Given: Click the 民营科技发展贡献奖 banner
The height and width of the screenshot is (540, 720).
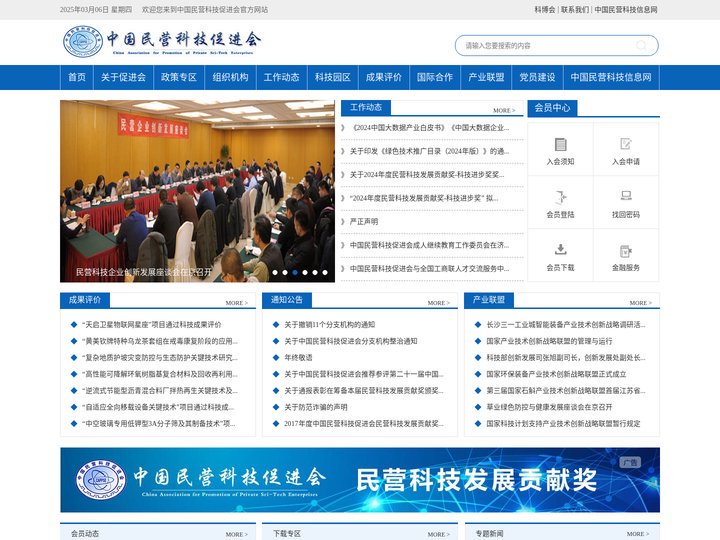Looking at the screenshot, I should [x=360, y=480].
